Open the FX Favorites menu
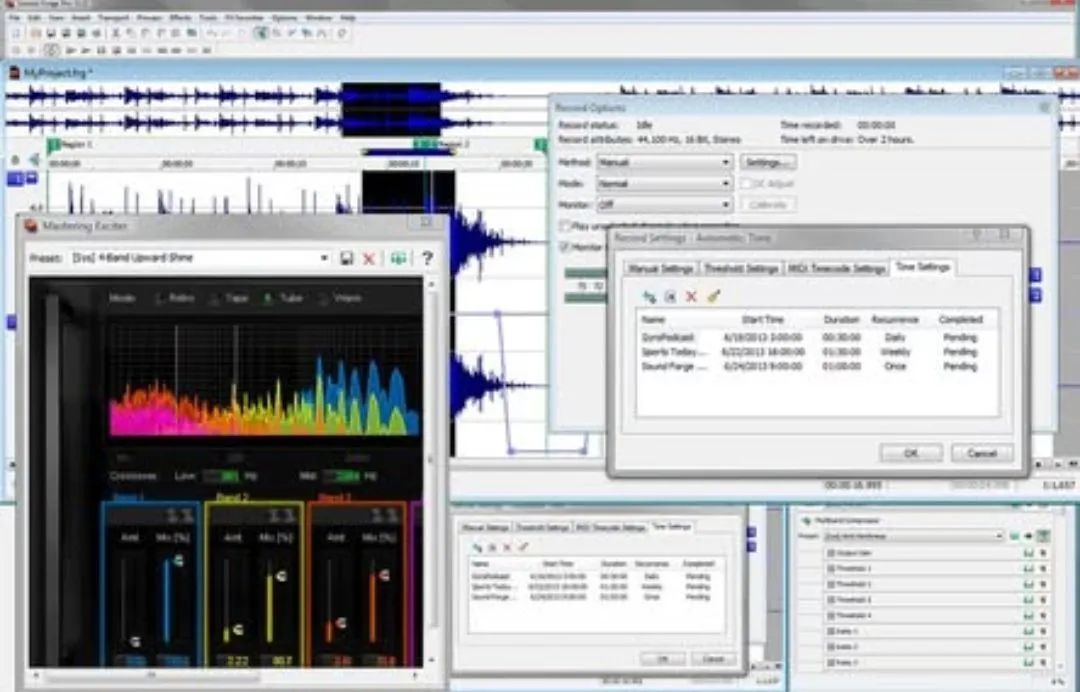The width and height of the screenshot is (1080, 692). coord(245,17)
